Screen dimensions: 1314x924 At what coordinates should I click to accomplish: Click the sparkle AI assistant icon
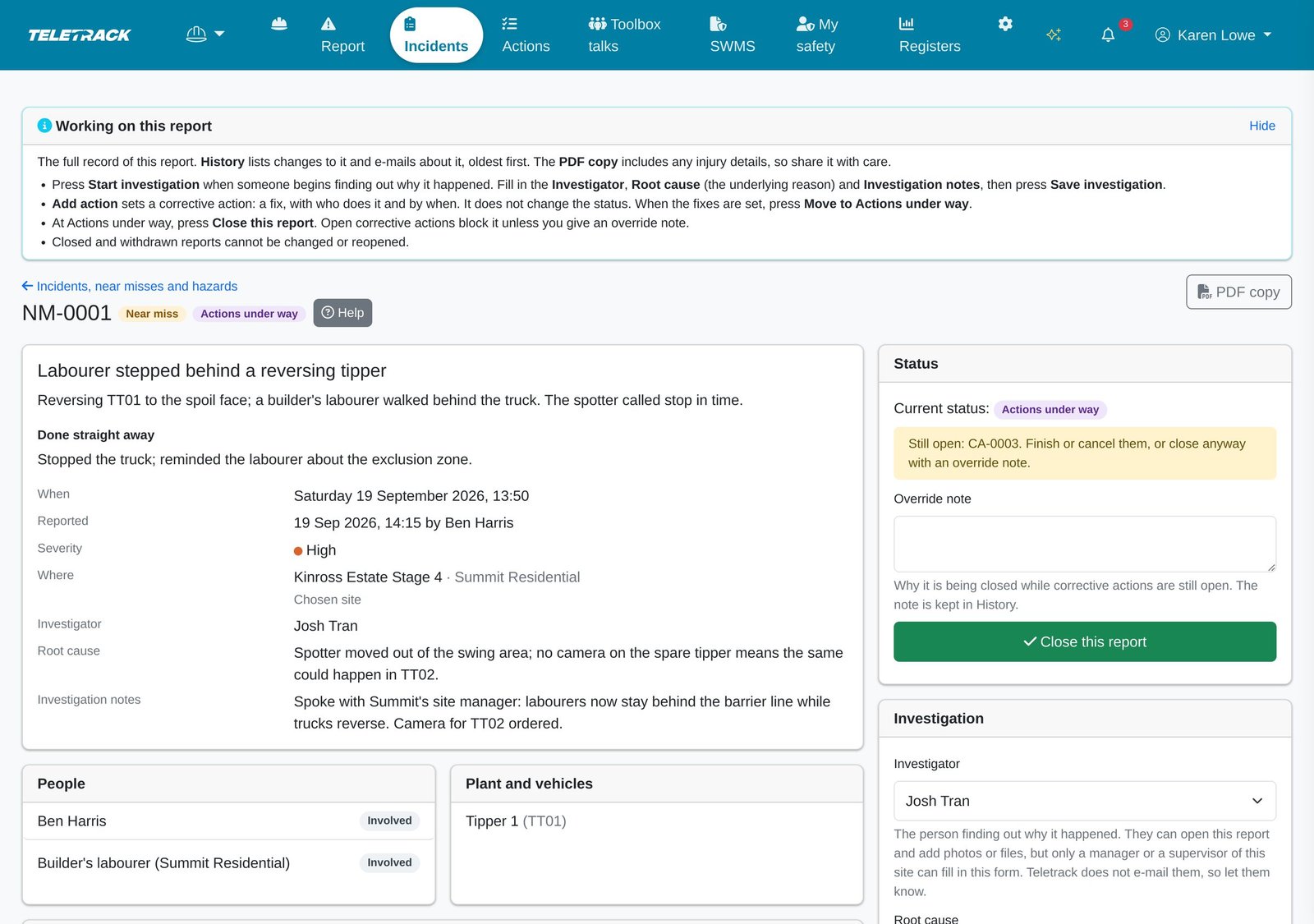tap(1054, 34)
